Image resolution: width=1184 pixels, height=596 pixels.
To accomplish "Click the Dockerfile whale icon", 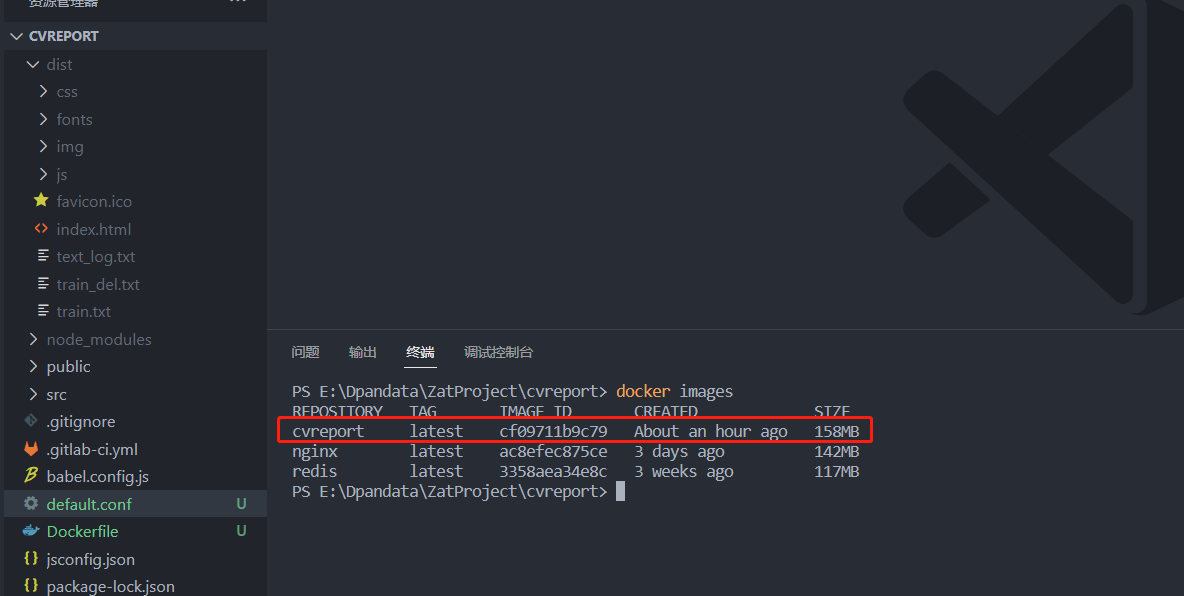I will 32,531.
